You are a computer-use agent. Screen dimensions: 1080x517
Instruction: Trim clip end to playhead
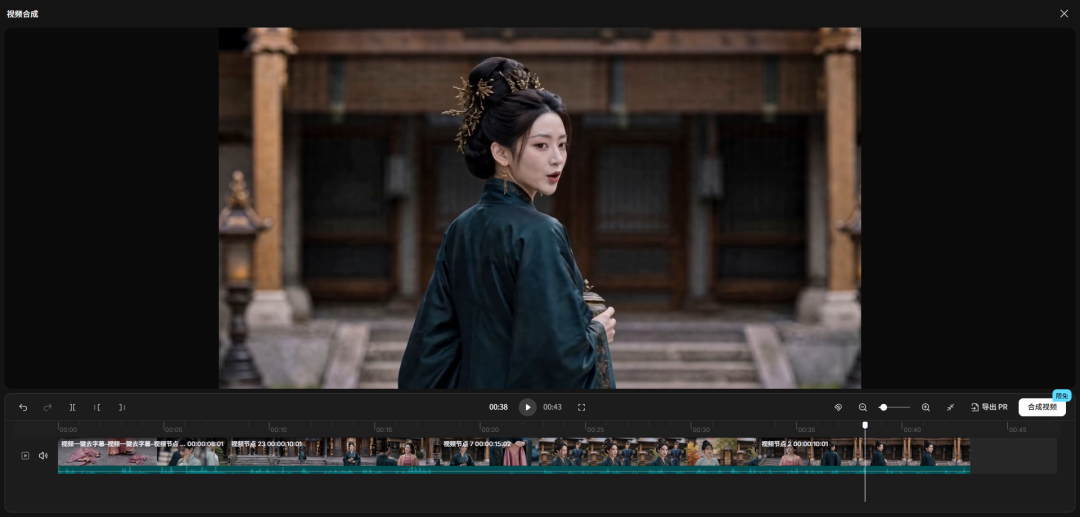(x=122, y=408)
